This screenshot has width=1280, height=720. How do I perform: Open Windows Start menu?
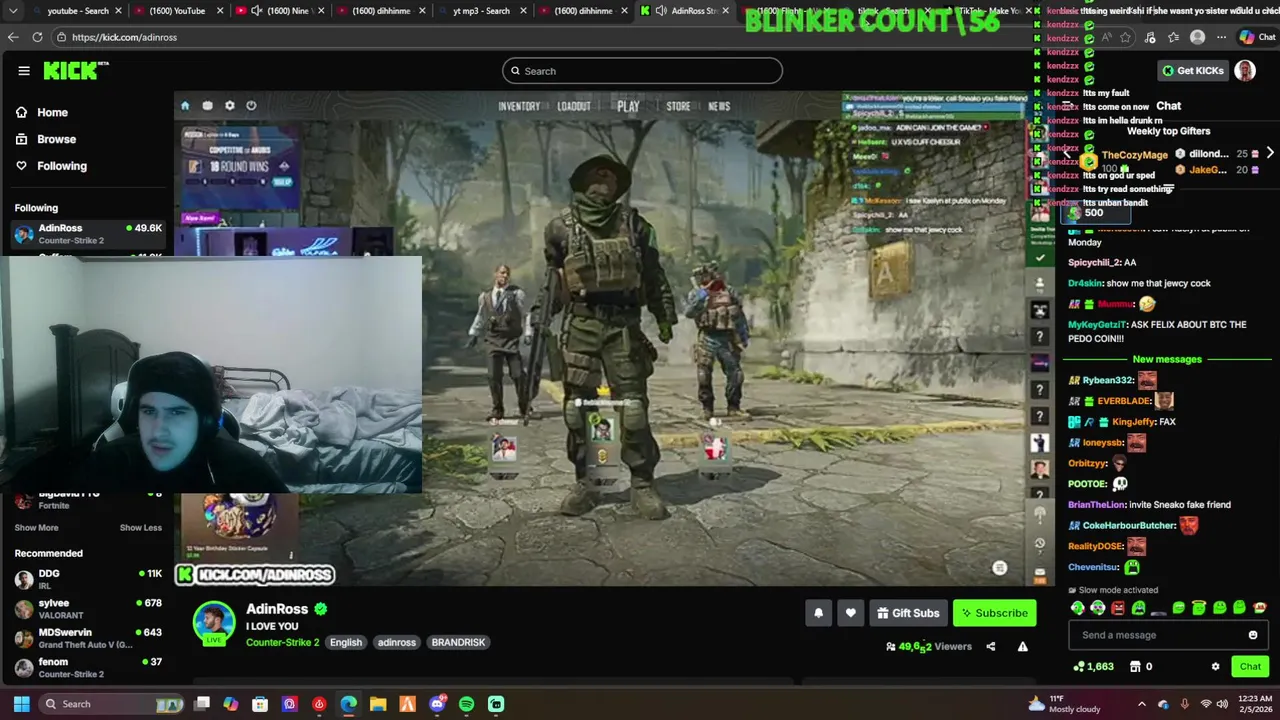tap(21, 704)
